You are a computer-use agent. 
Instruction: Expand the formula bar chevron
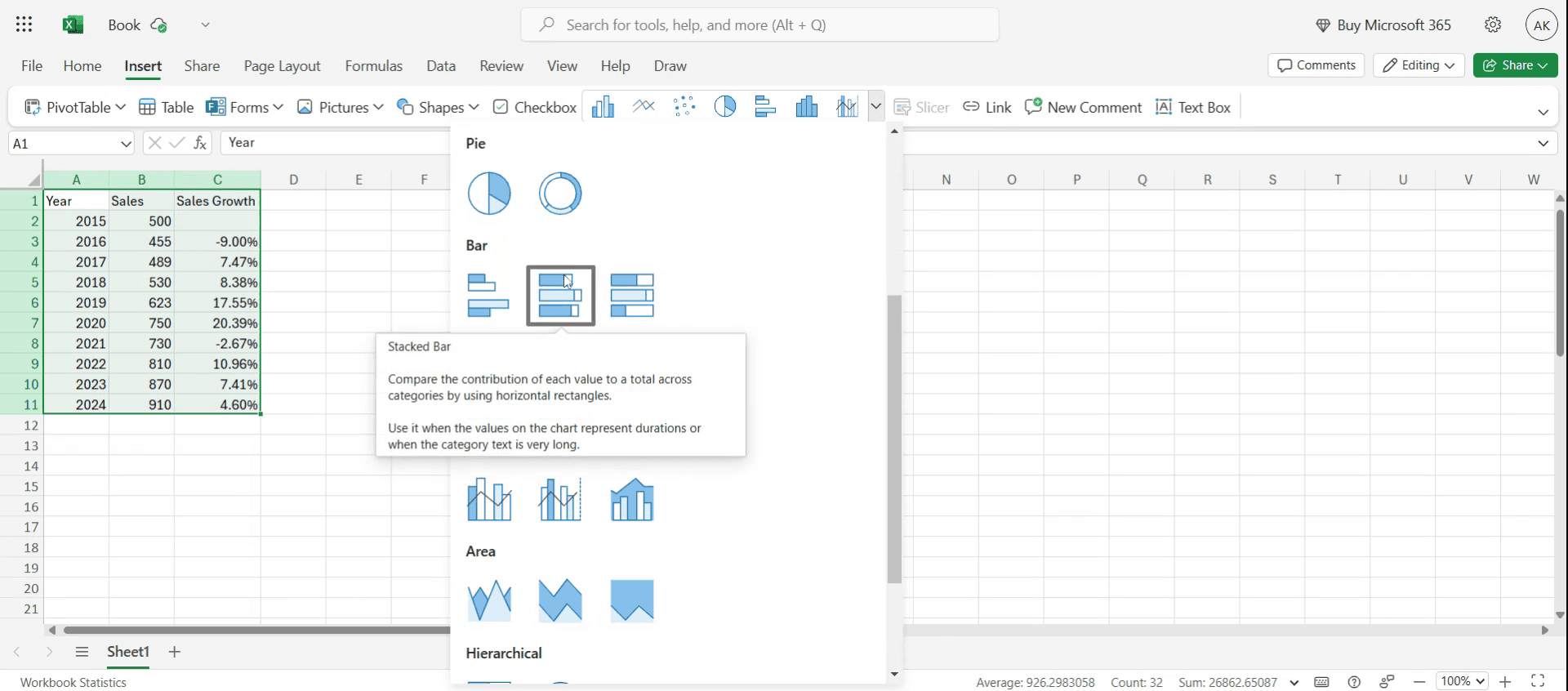click(x=1543, y=144)
